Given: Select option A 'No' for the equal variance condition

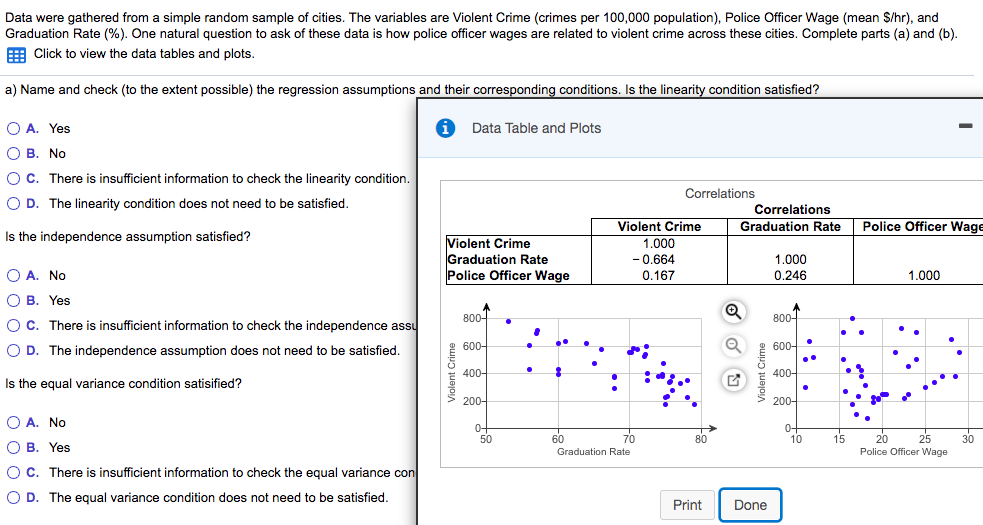Looking at the screenshot, I should [13, 422].
